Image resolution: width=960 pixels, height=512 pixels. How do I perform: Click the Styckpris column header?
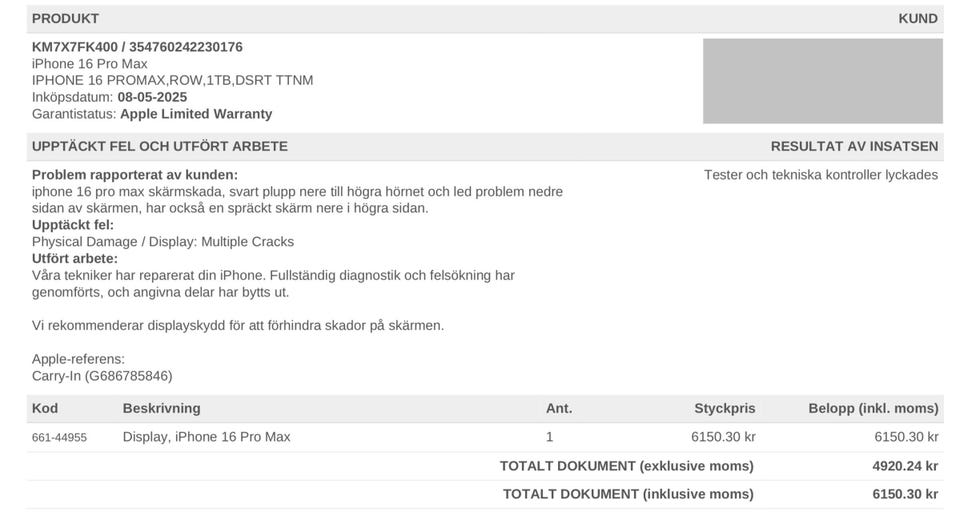point(725,408)
